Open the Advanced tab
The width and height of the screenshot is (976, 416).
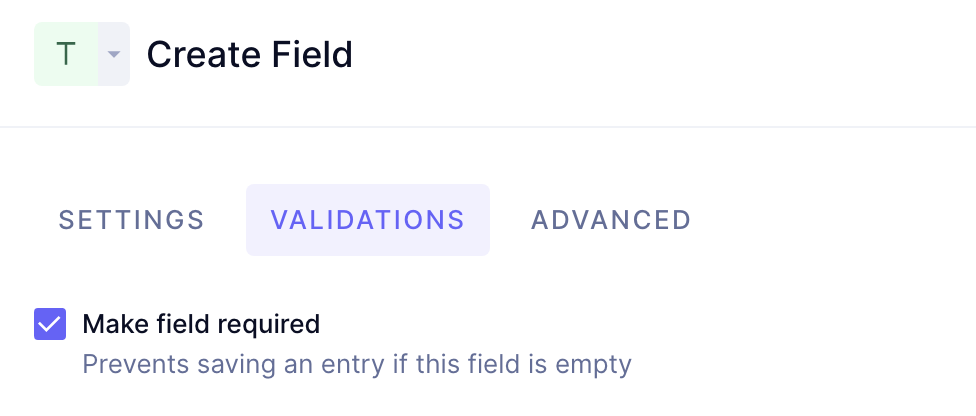[611, 220]
